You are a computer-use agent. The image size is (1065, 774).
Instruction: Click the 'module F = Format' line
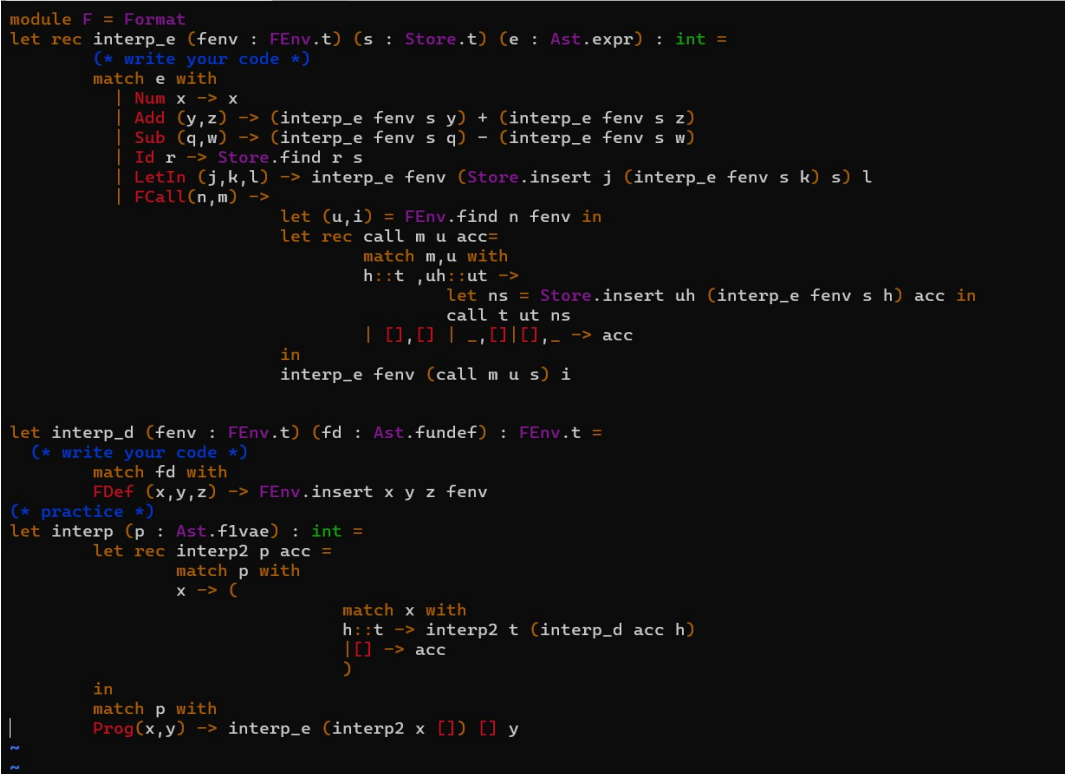tap(97, 19)
